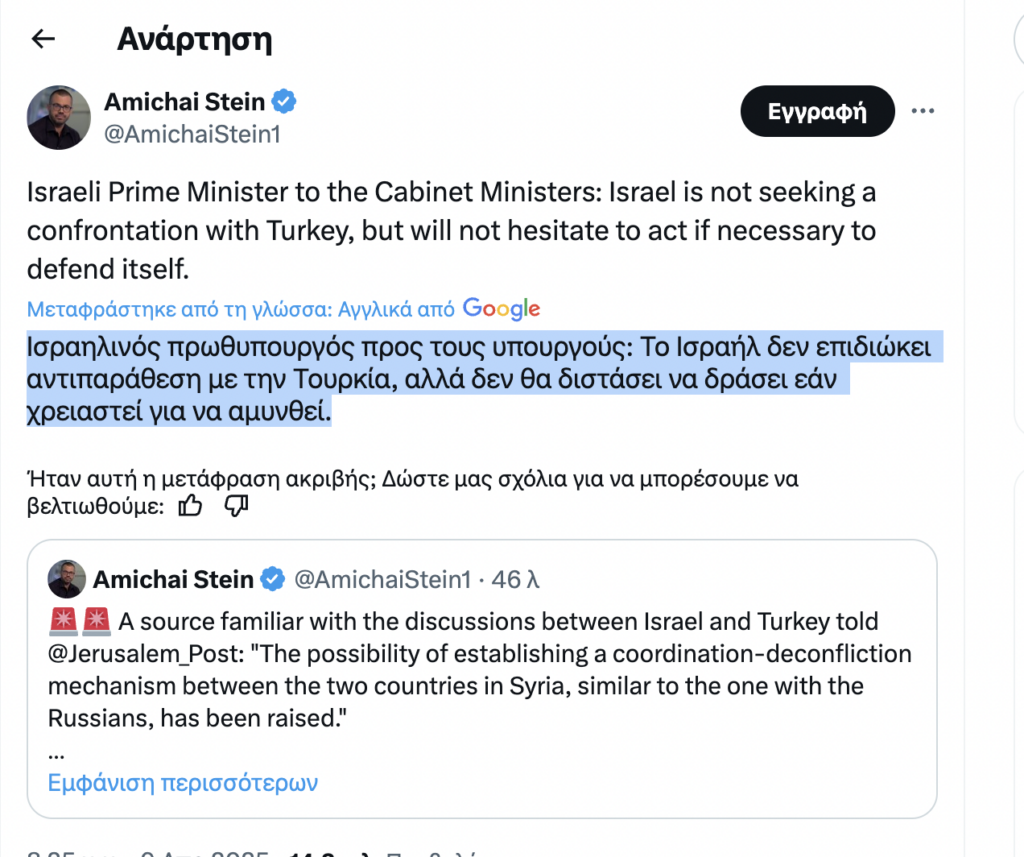Click the small avatar in the quoted post
Image resolution: width=1024 pixels, height=857 pixels.
(x=67, y=579)
